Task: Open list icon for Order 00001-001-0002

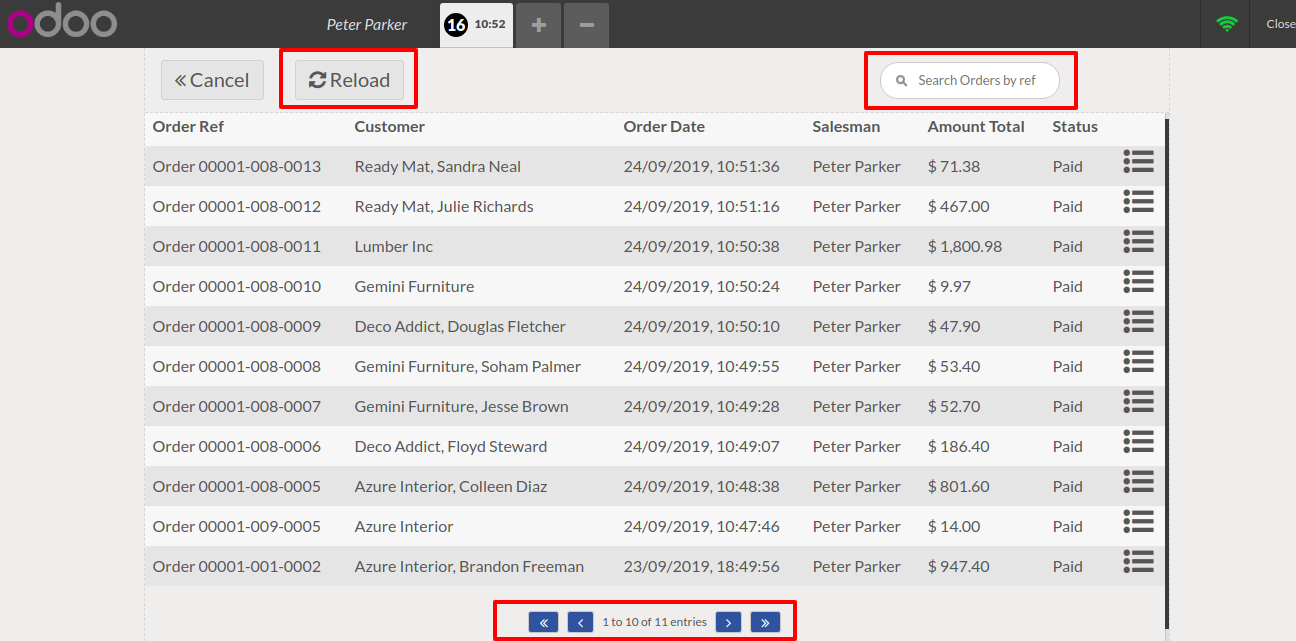Action: [1138, 562]
